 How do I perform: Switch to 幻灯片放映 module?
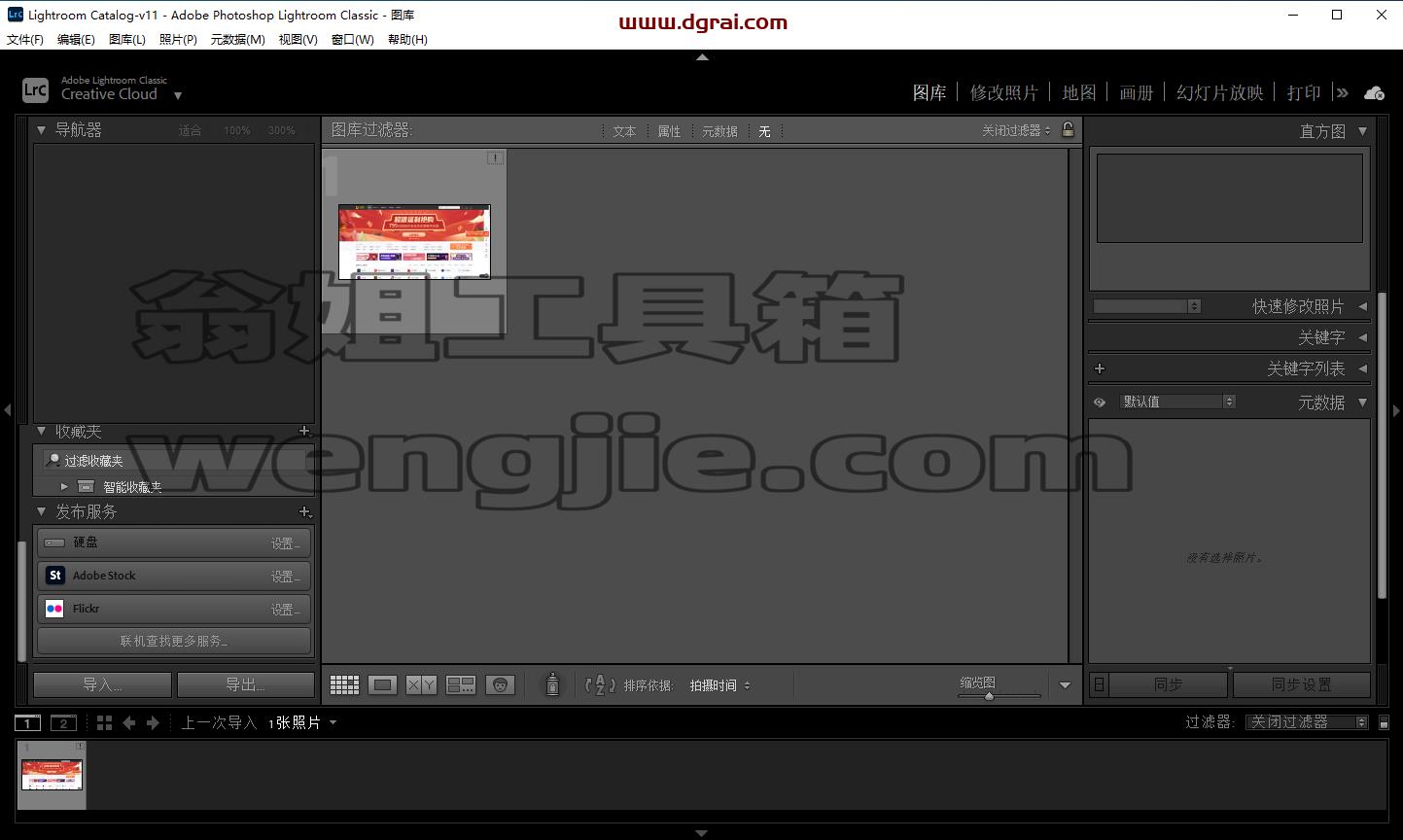pyautogui.click(x=1220, y=92)
